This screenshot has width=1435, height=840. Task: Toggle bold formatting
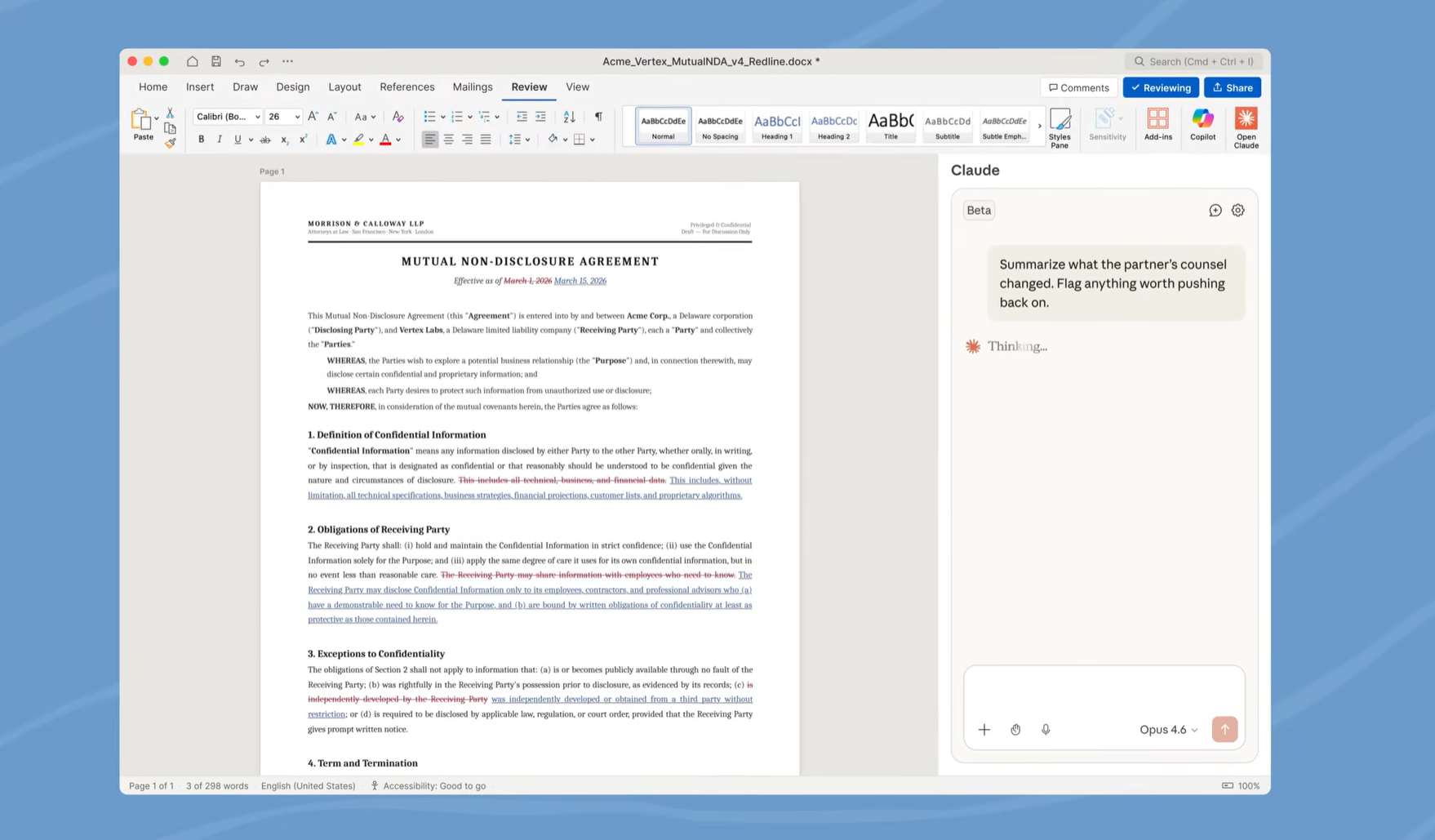pos(202,139)
